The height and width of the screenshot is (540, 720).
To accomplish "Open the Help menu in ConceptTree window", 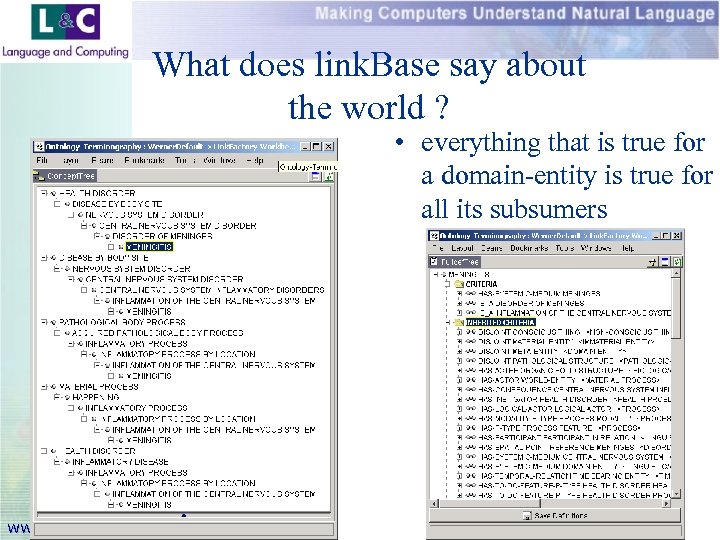I will (255, 160).
